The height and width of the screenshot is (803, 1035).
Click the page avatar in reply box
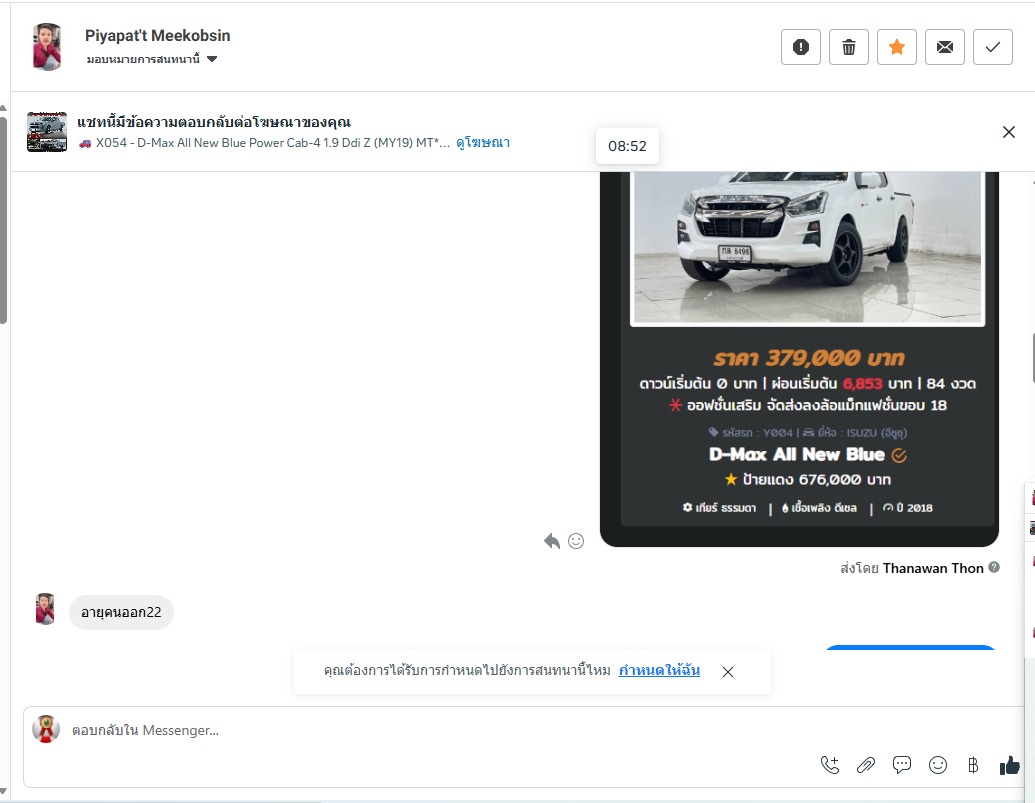tap(46, 729)
